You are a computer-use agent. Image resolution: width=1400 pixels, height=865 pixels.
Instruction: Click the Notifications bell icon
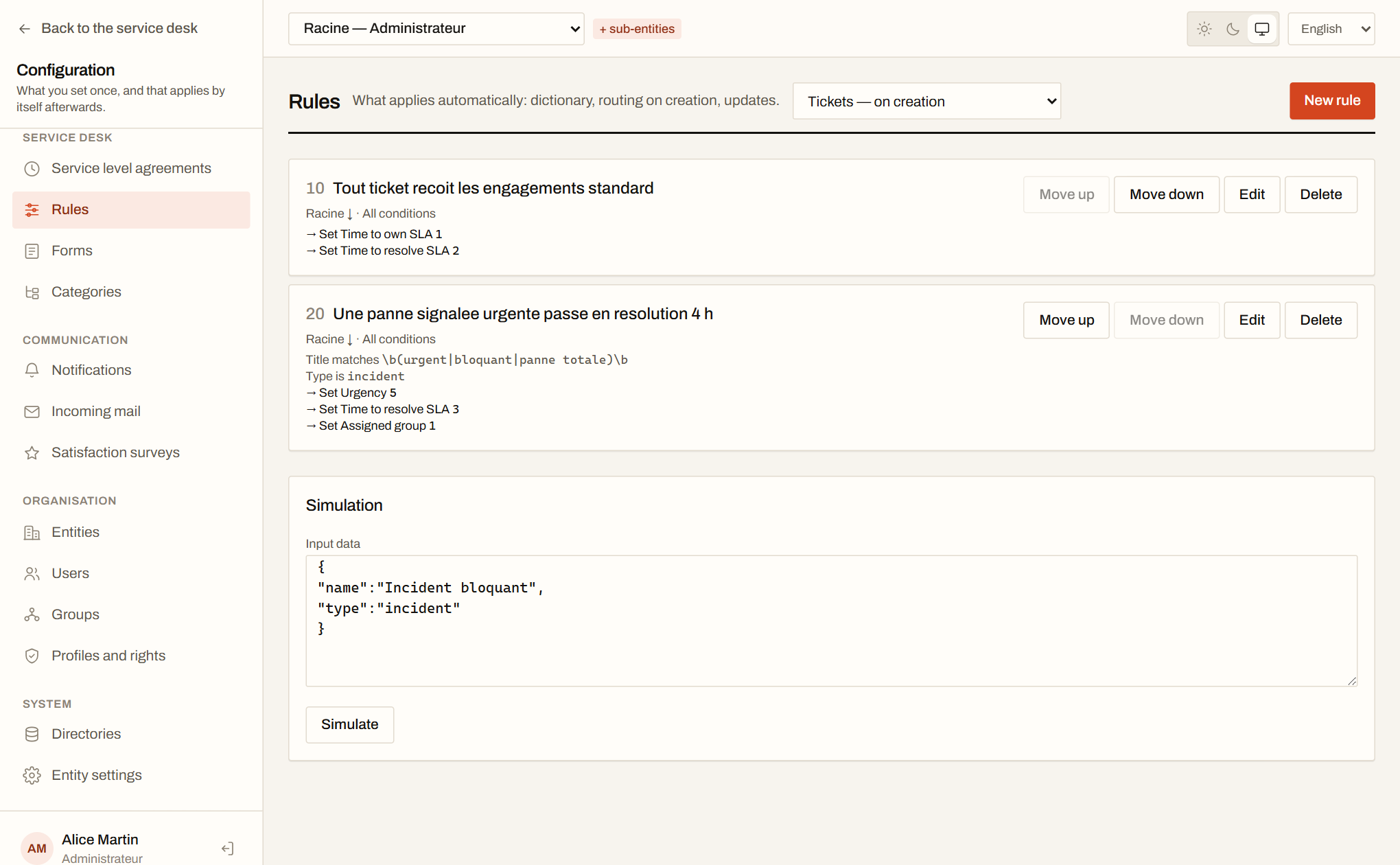[x=32, y=371]
